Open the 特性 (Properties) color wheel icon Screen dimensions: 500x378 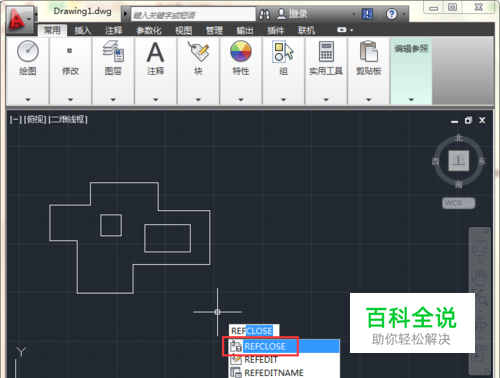(241, 51)
